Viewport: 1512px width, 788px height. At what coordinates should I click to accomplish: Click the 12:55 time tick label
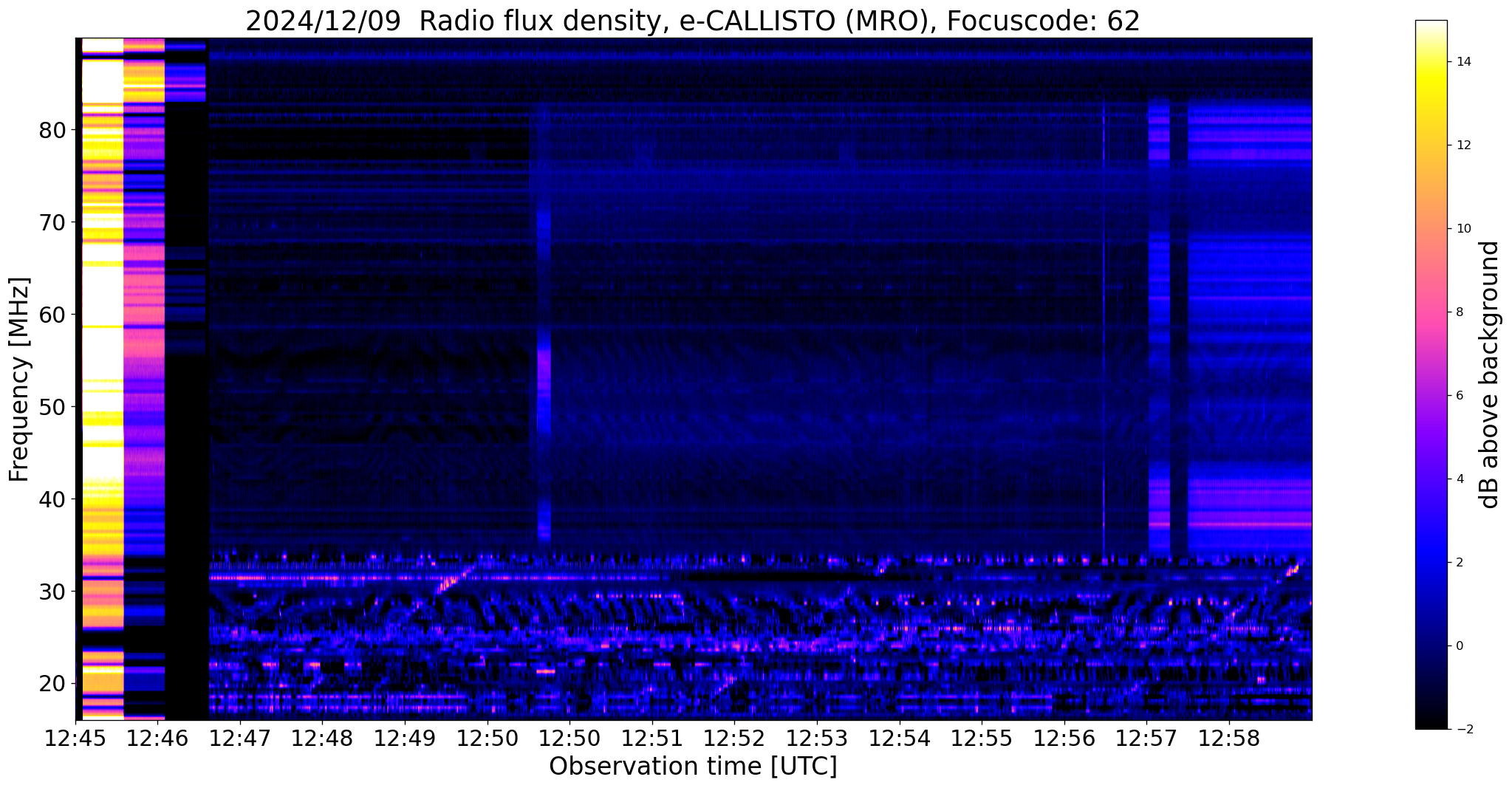tap(982, 739)
